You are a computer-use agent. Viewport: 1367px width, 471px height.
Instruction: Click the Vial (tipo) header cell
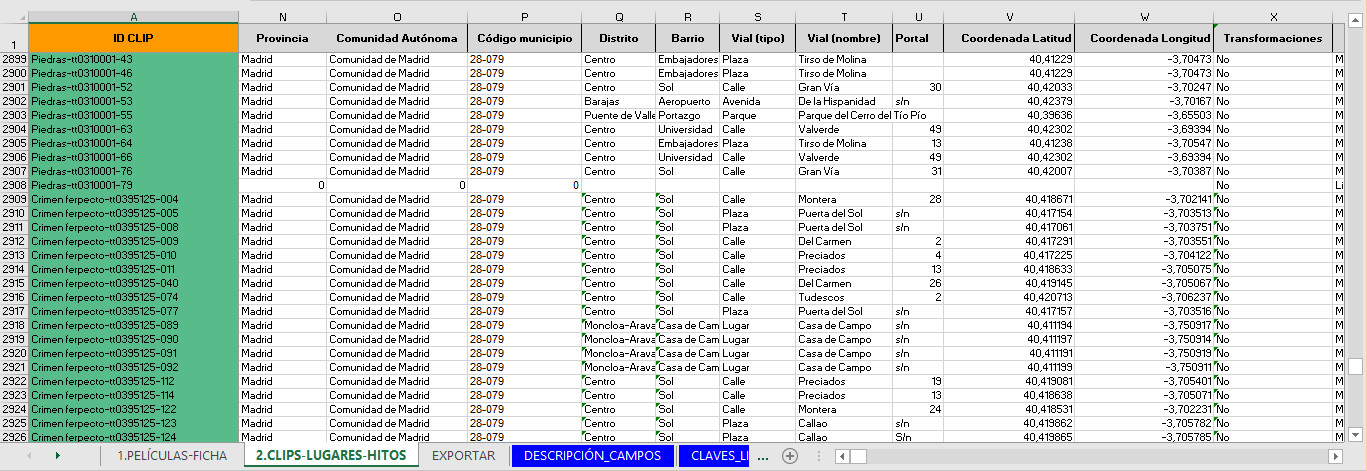click(758, 38)
